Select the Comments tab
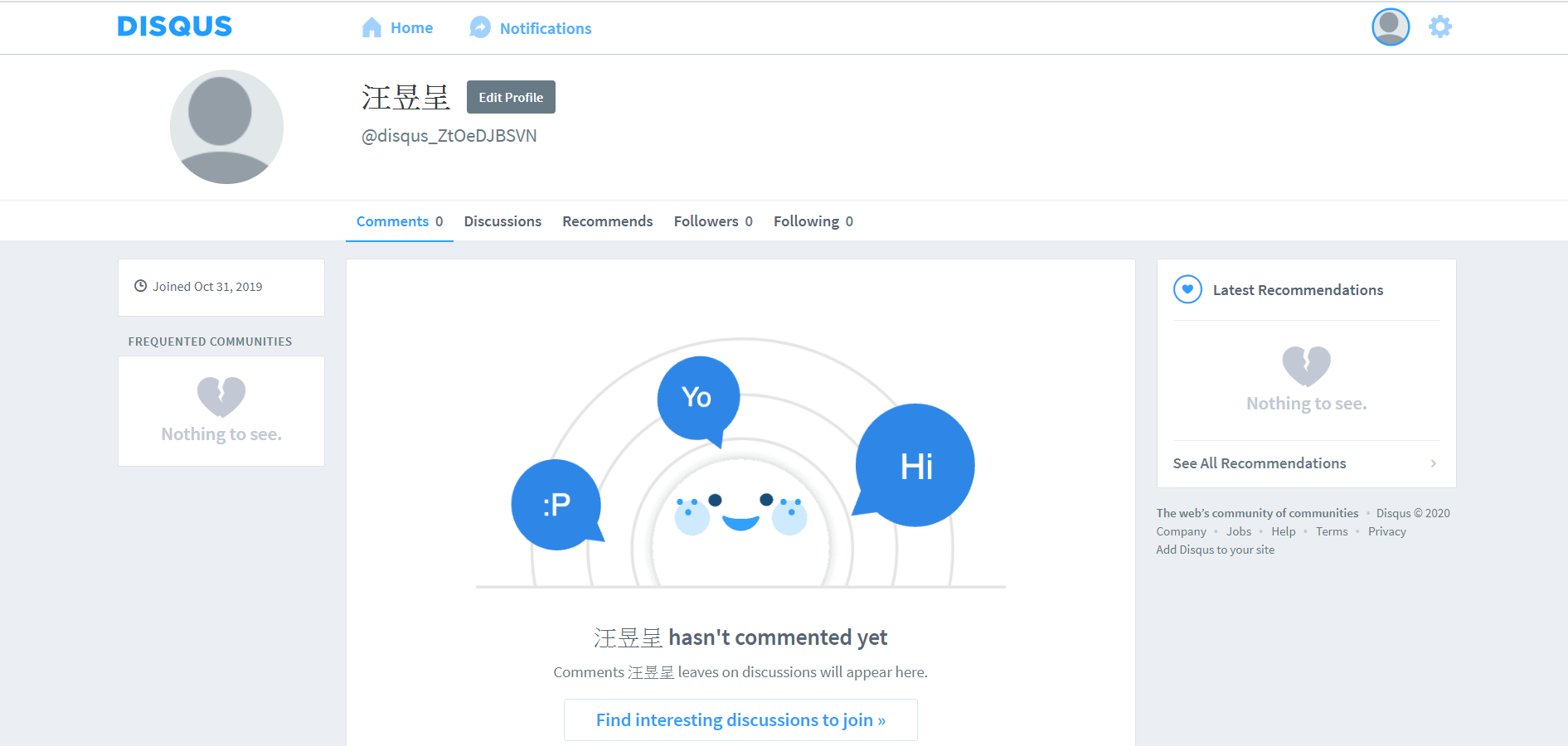1568x746 pixels. pyautogui.click(x=400, y=221)
